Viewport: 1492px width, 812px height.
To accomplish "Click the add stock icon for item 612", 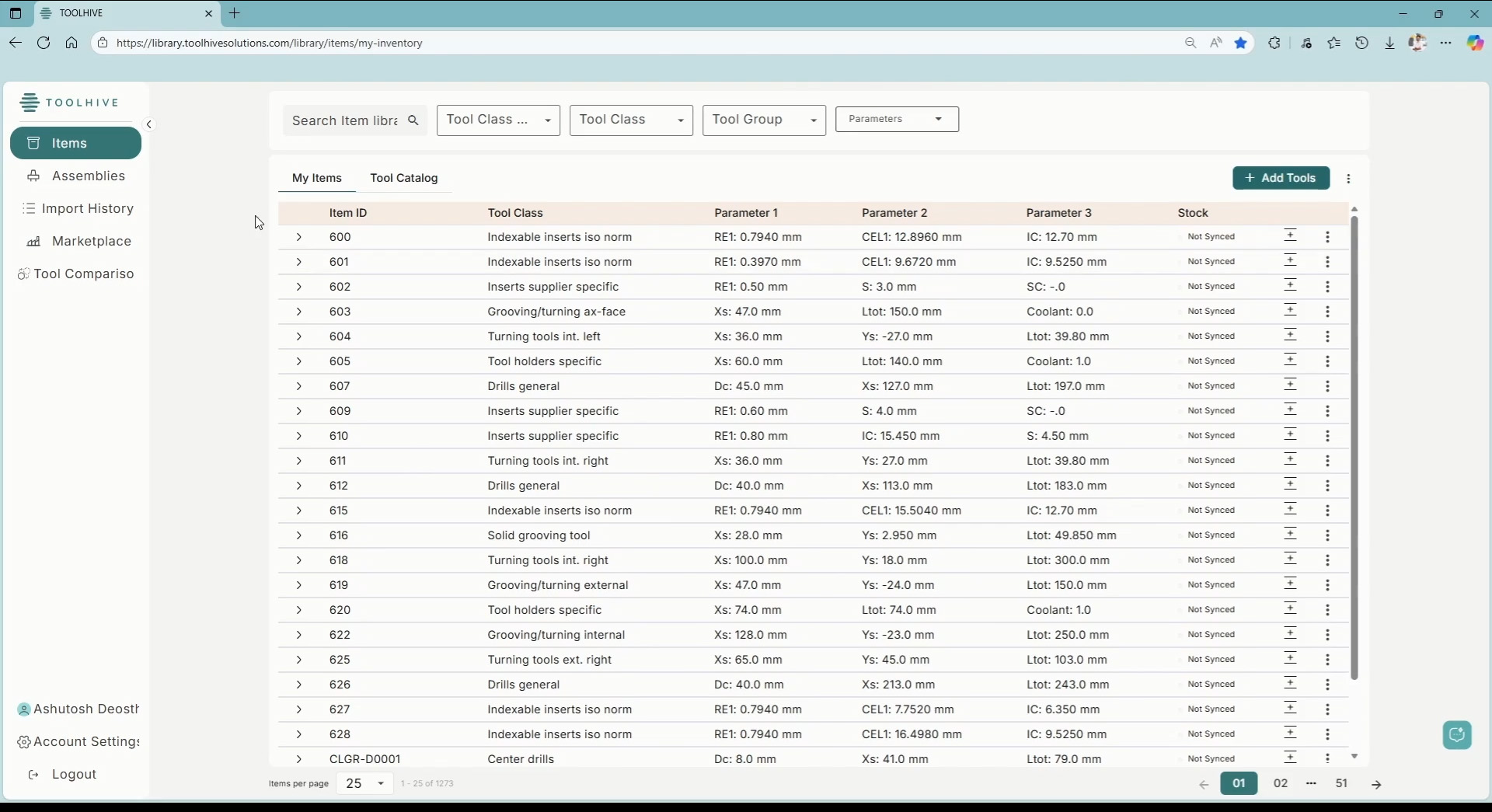I will 1290,485.
